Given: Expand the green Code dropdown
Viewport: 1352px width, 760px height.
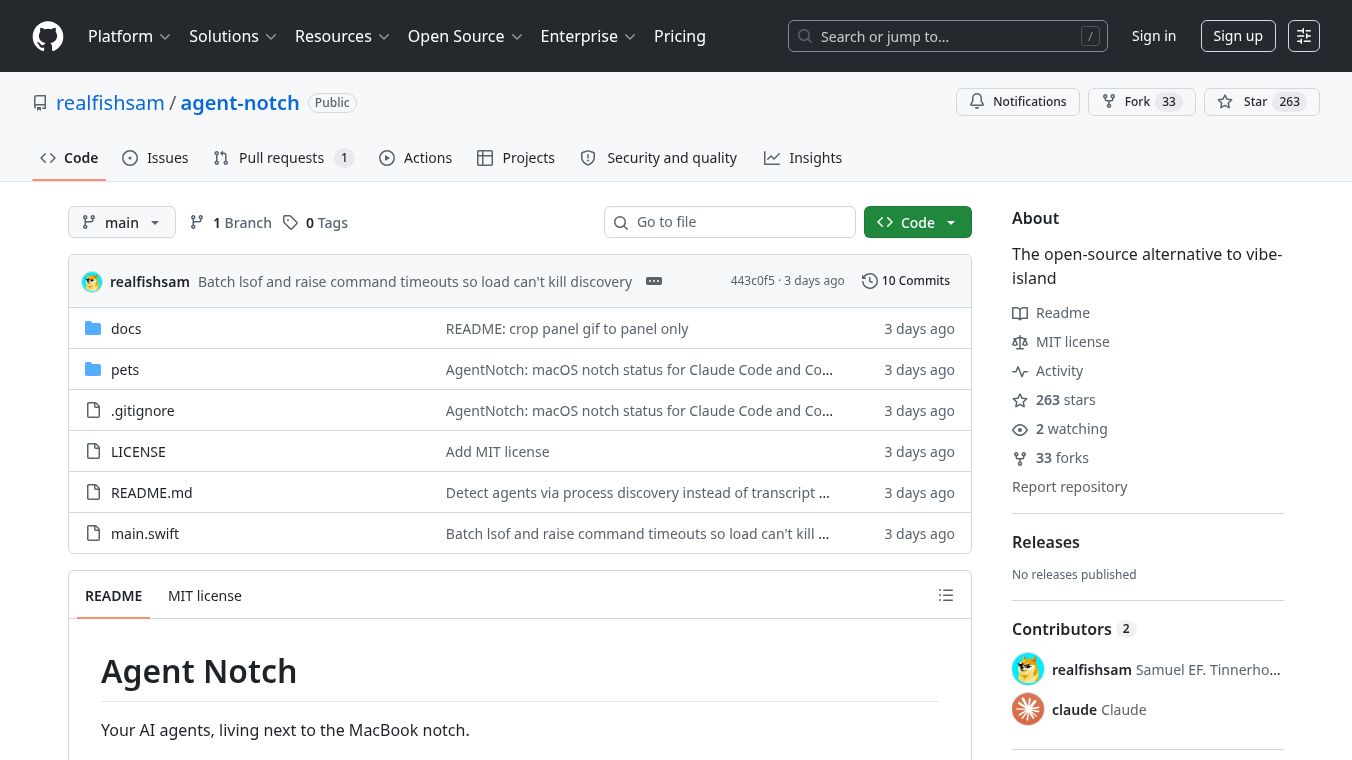Looking at the screenshot, I should (918, 222).
